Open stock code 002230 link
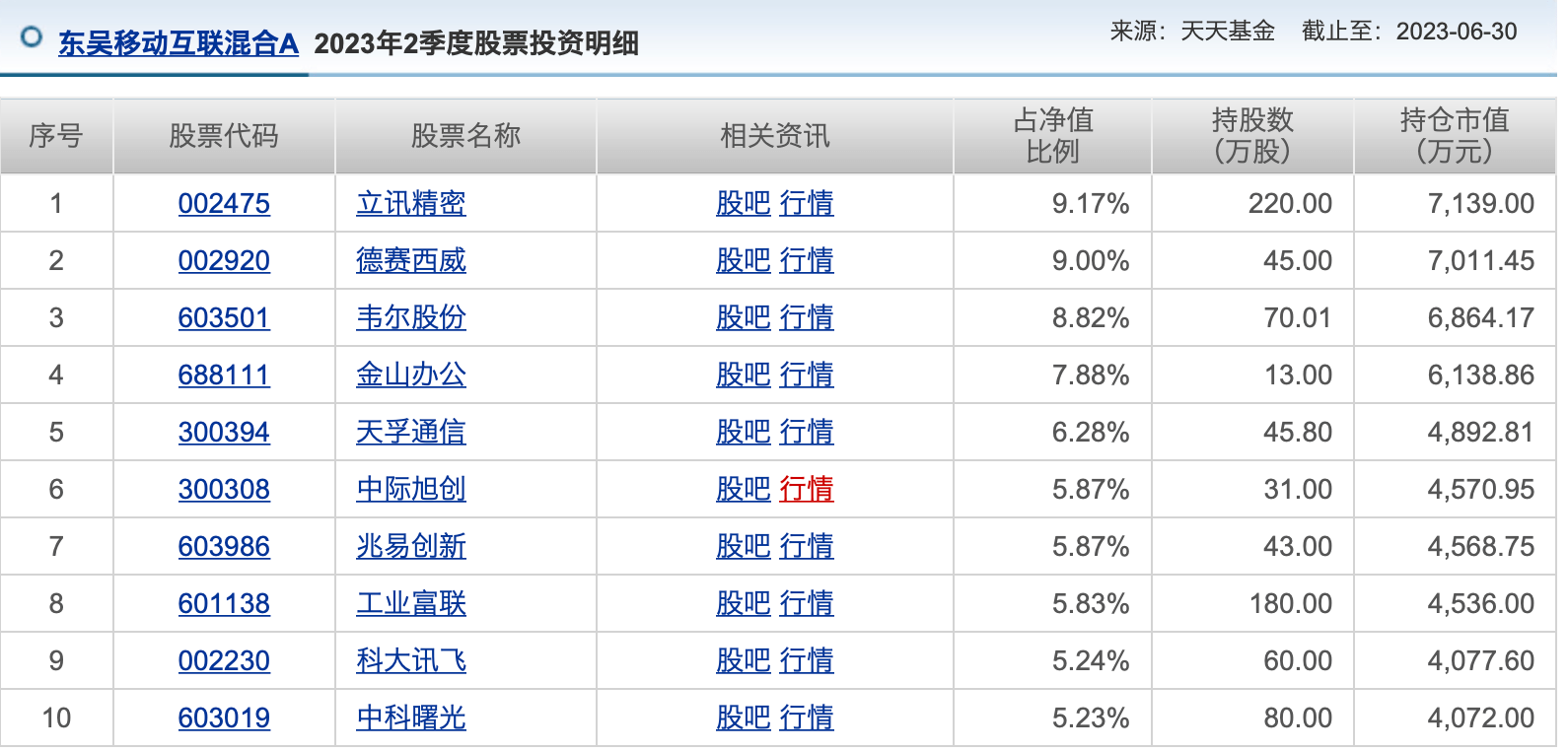 [224, 661]
